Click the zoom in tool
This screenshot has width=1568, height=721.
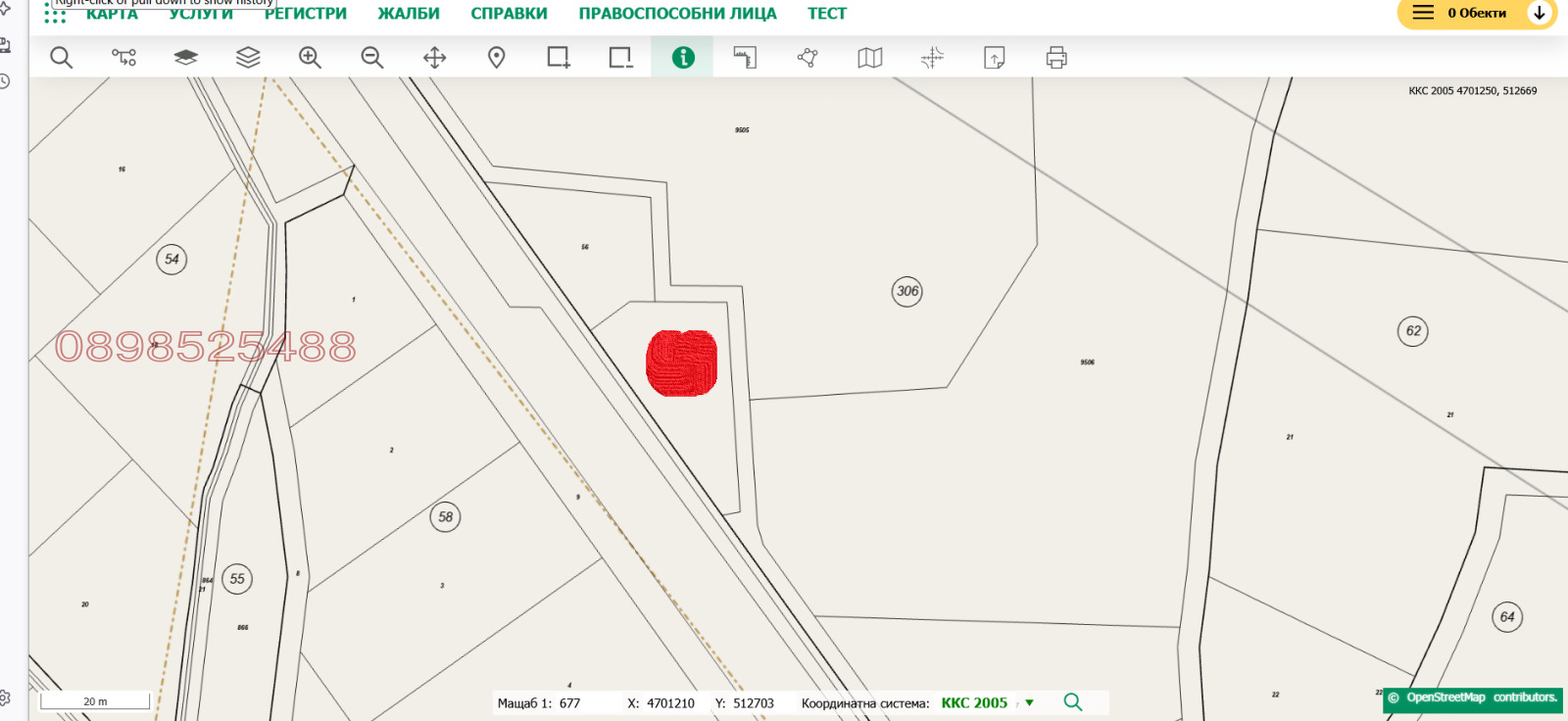pos(310,58)
